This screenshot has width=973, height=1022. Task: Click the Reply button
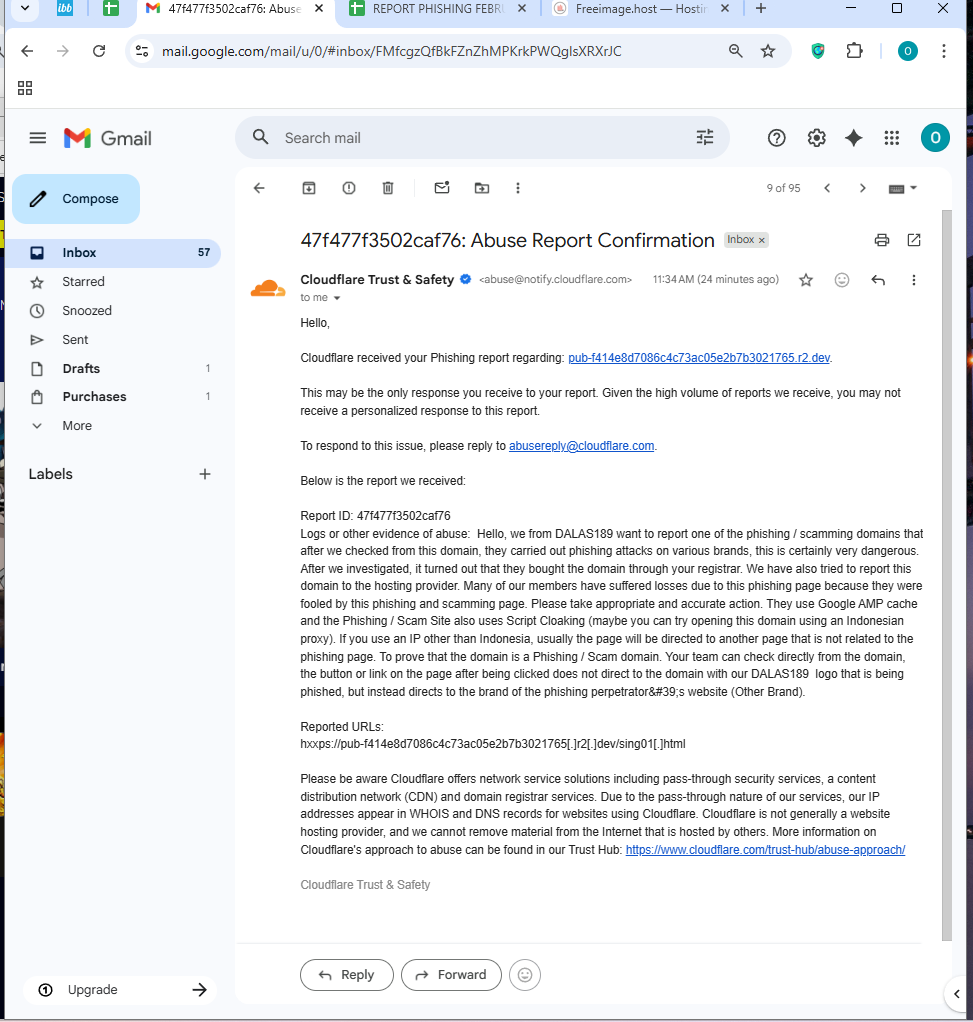(347, 974)
